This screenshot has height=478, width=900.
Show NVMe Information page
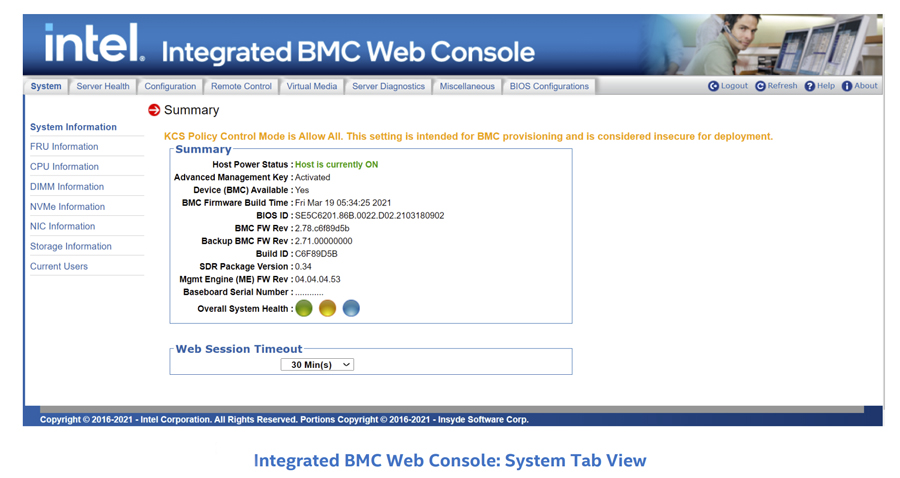click(x=67, y=207)
